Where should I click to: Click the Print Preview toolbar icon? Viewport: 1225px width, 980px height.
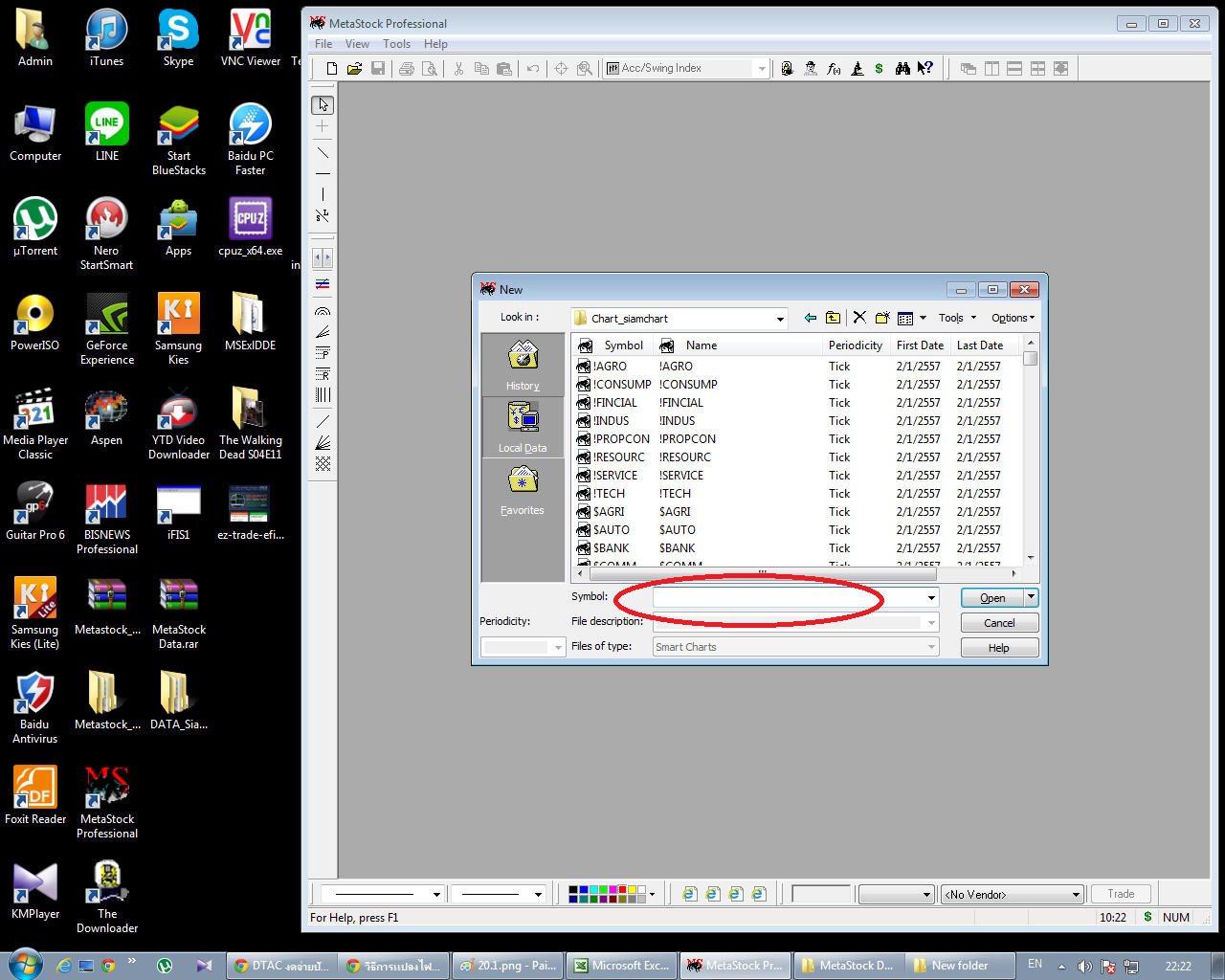[430, 69]
